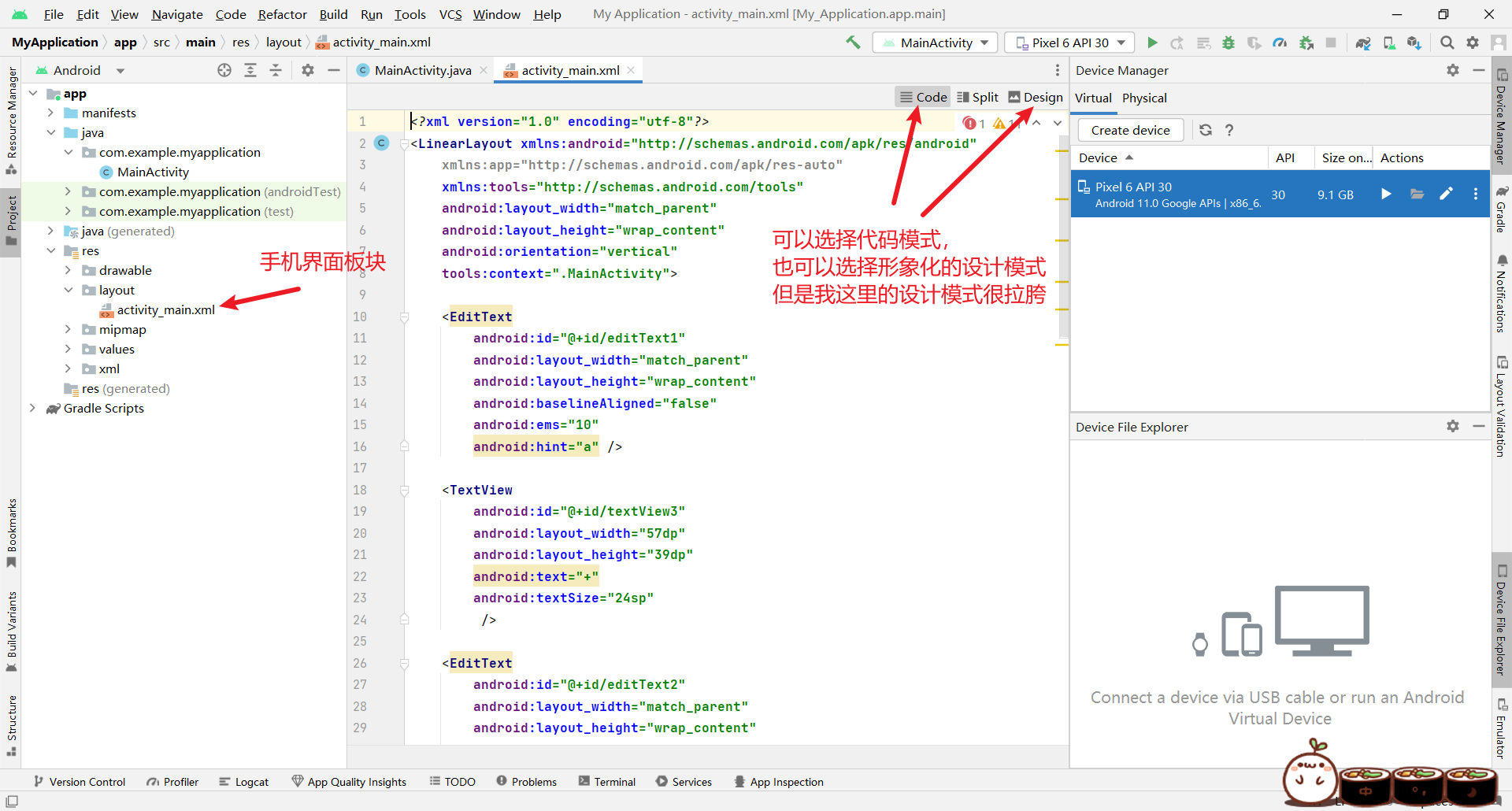Collapse the layout folder
Image resolution: width=1512 pixels, height=811 pixels.
click(x=68, y=290)
